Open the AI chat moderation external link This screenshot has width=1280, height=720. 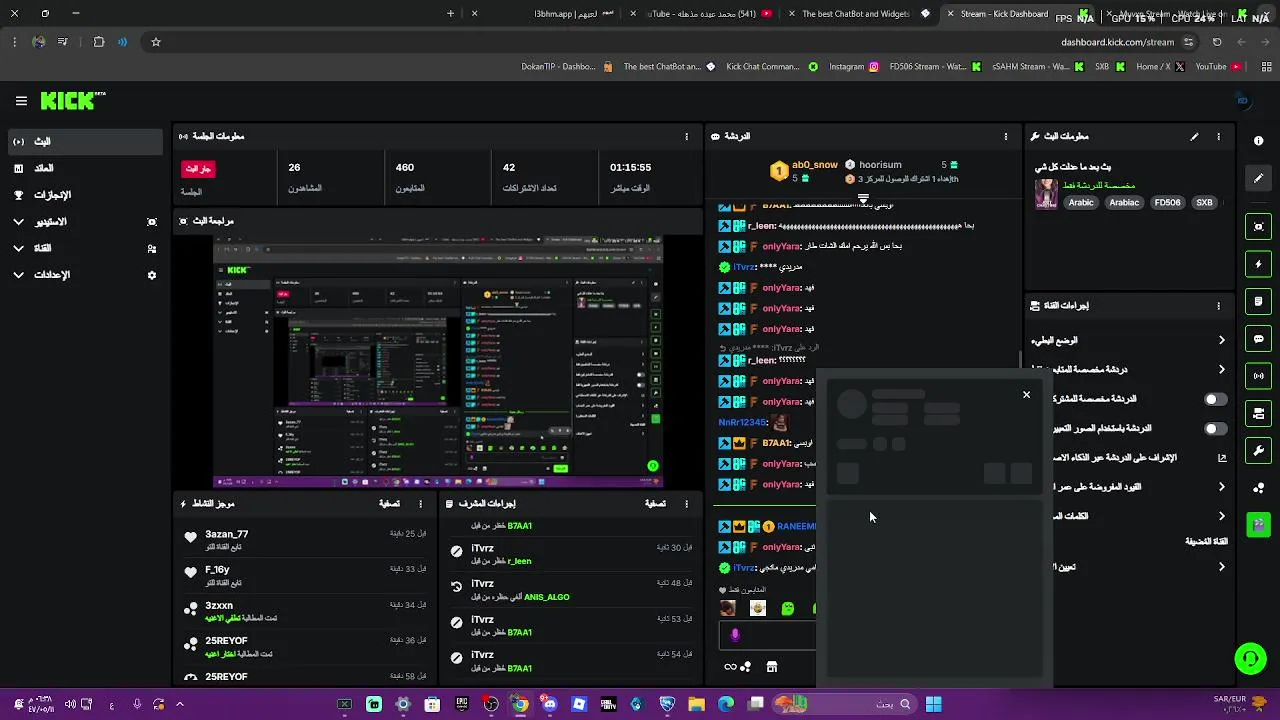click(x=1221, y=458)
